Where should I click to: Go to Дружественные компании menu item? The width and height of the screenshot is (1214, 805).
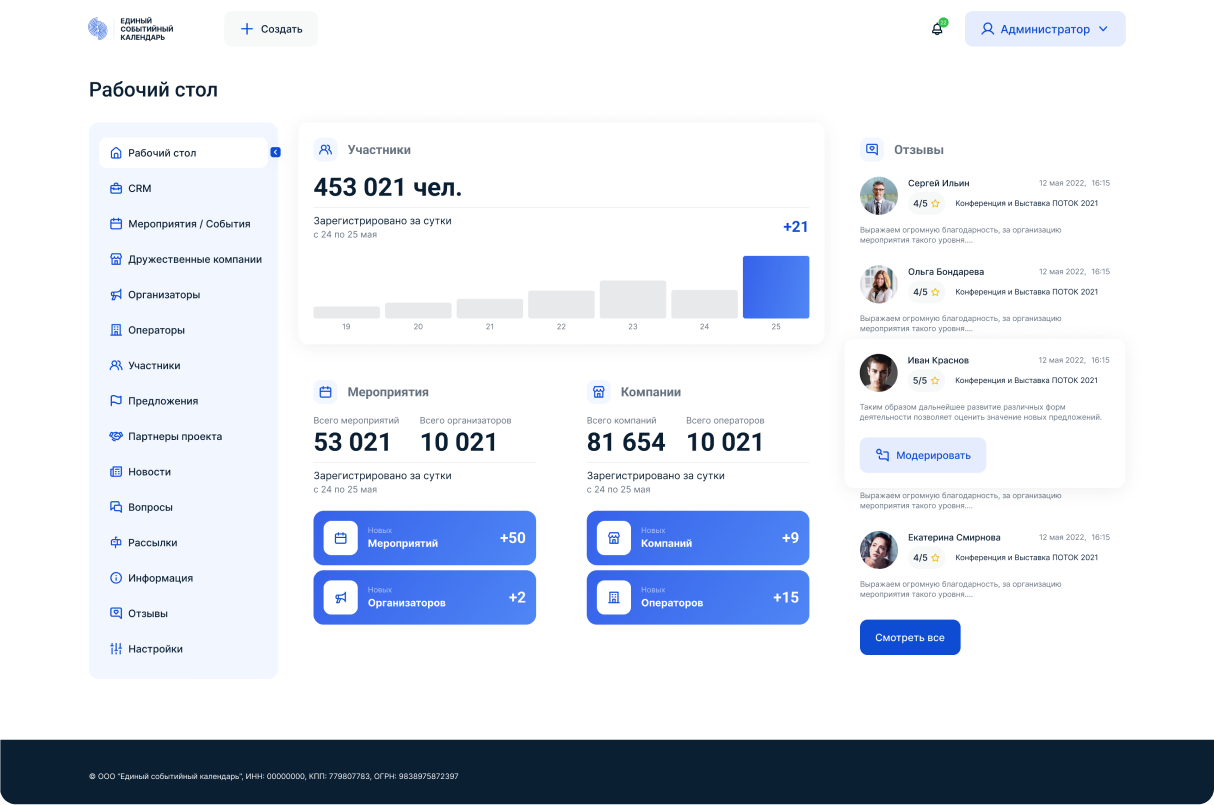coord(194,259)
